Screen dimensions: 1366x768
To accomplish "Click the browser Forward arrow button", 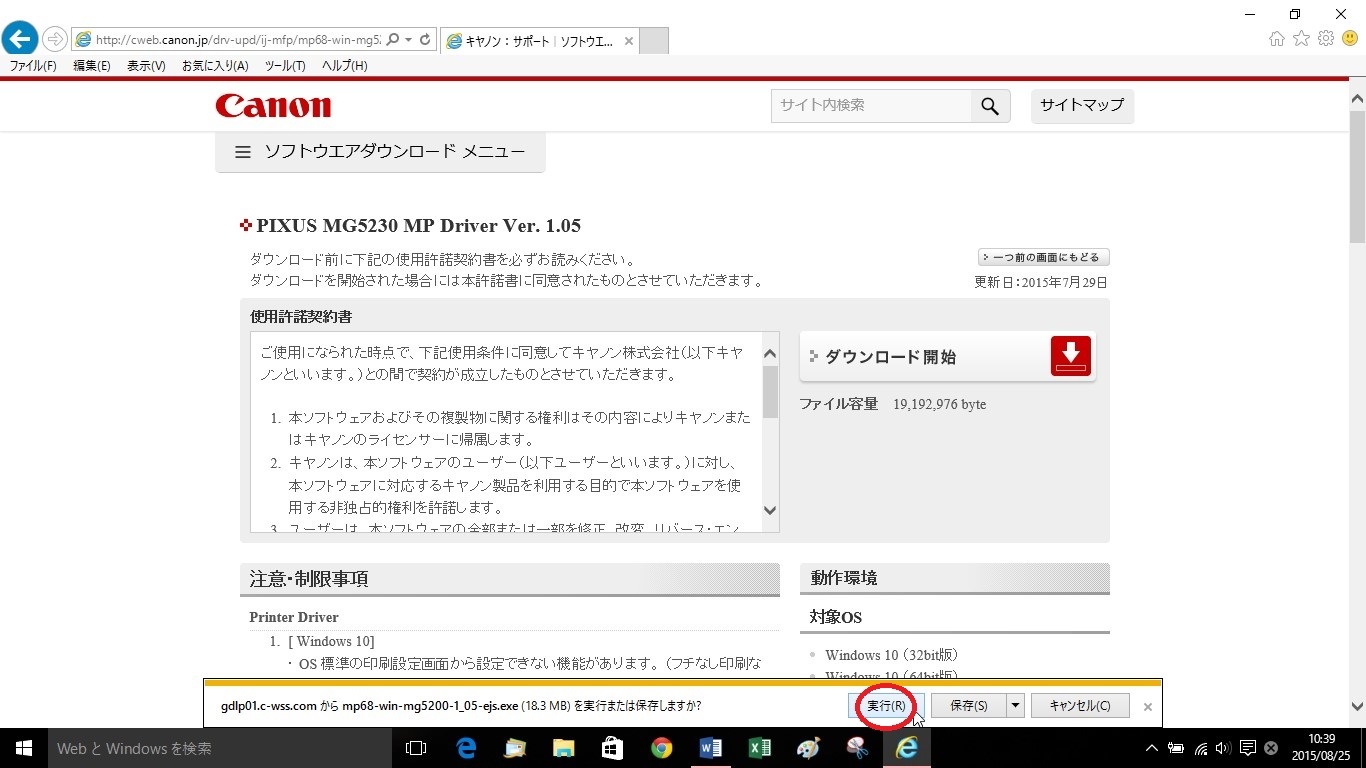I will pos(54,39).
